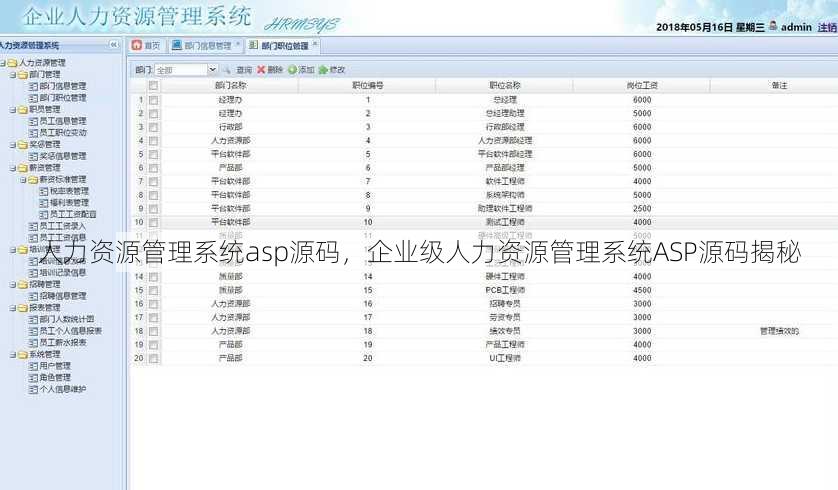The width and height of the screenshot is (838, 490).
Task: Click the 2500 salary cell in row 9
Action: point(642,209)
